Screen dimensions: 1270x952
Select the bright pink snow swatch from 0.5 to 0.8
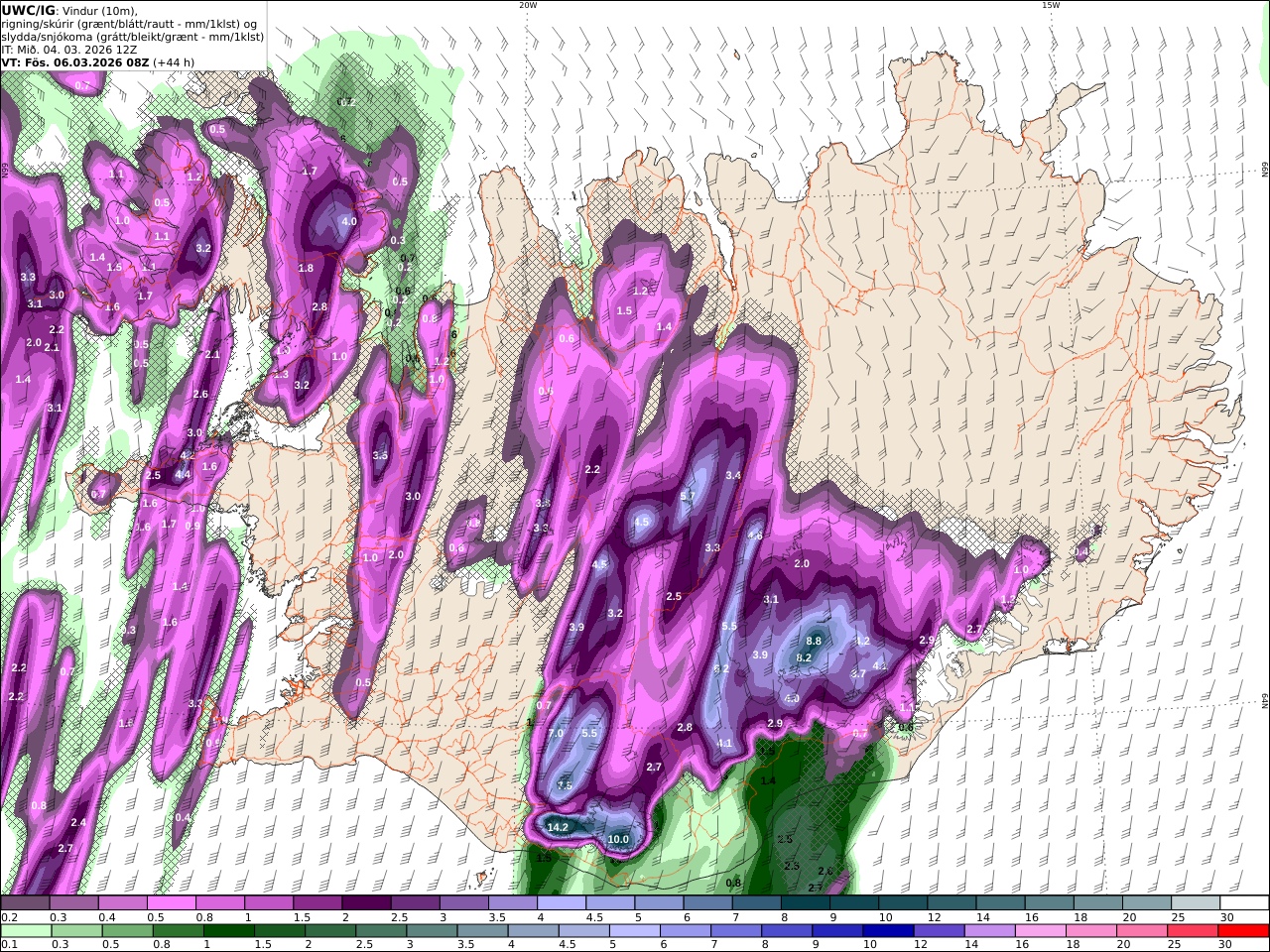(171, 902)
